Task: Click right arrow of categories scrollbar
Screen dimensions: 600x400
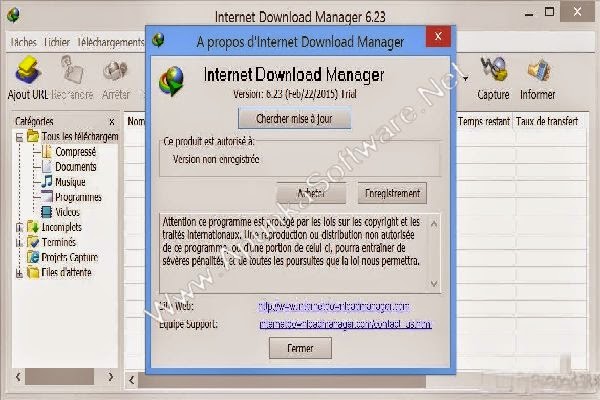Action: tap(111, 377)
